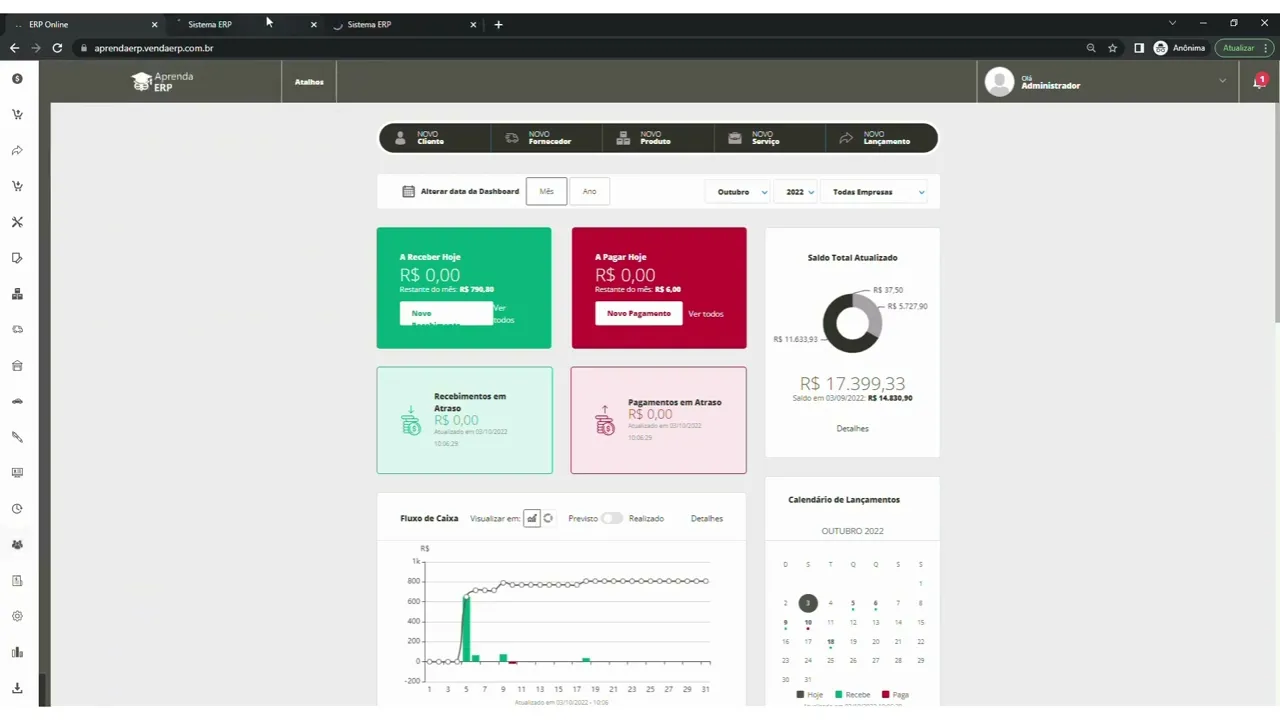Viewport: 1280px width, 720px height.
Task: Open the notification bell with red badge
Action: pos(1259,81)
